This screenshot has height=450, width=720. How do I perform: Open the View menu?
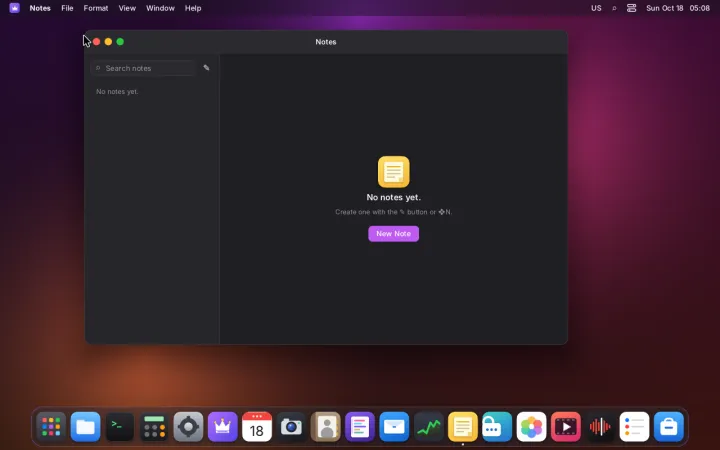127,8
